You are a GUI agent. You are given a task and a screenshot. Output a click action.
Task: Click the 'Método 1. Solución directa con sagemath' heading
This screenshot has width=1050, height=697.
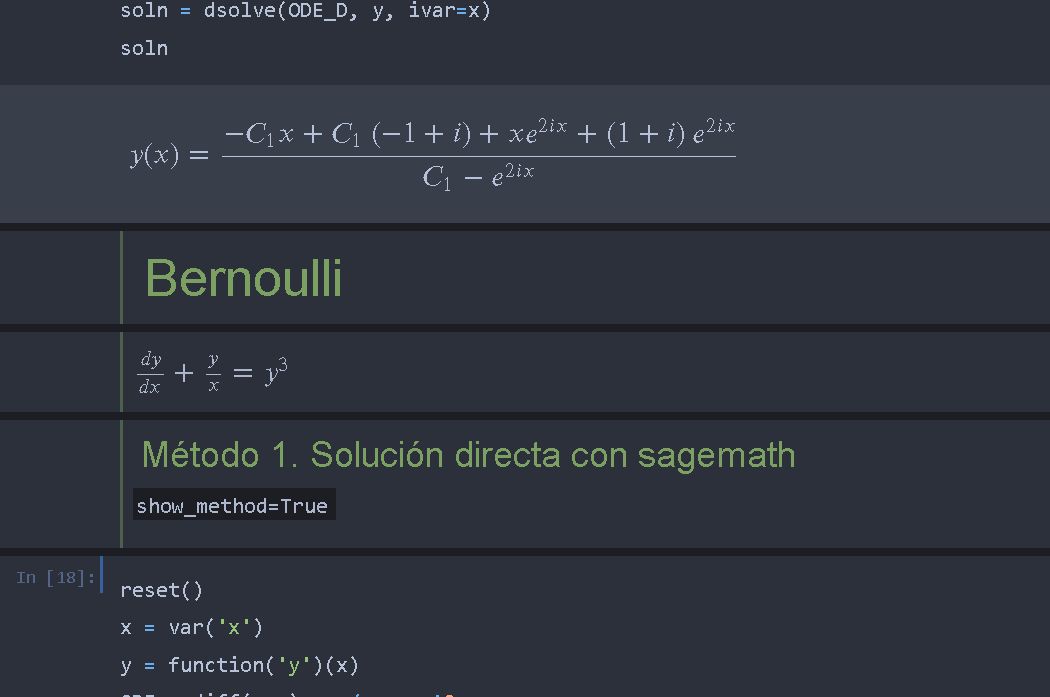click(468, 455)
